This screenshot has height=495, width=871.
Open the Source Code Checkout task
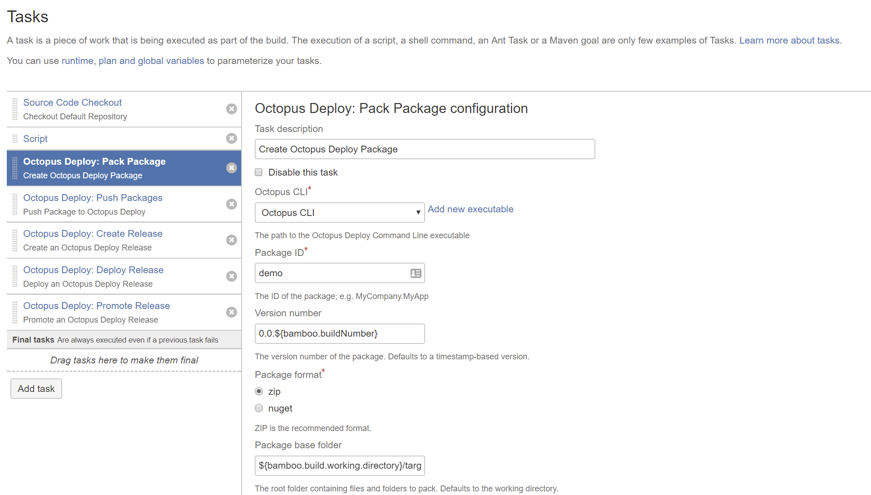(x=72, y=103)
